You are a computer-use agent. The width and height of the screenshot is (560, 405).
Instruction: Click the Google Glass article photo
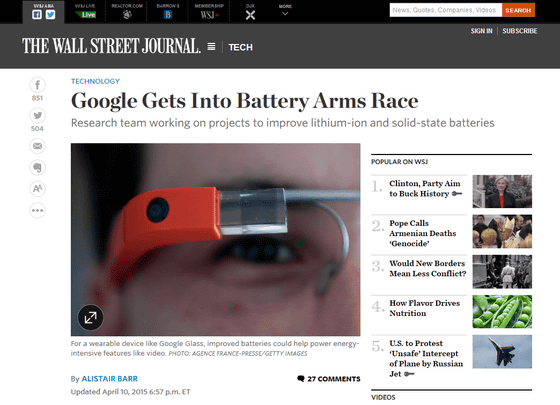(215, 239)
